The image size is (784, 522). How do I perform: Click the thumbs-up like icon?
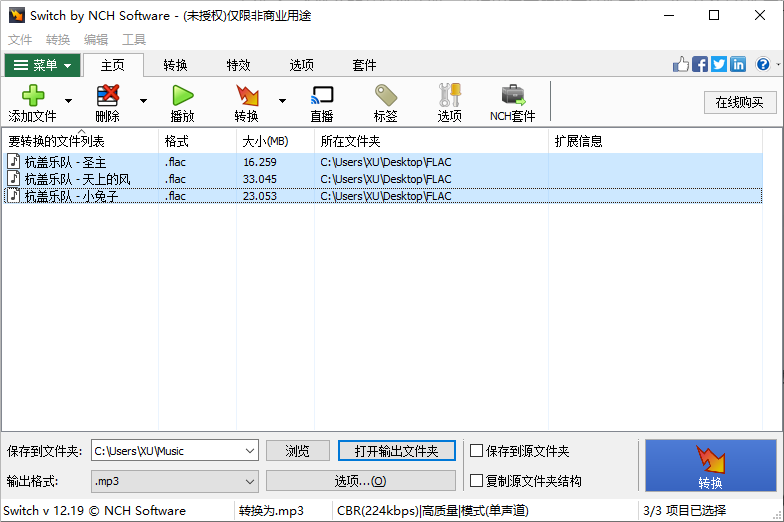(x=680, y=64)
